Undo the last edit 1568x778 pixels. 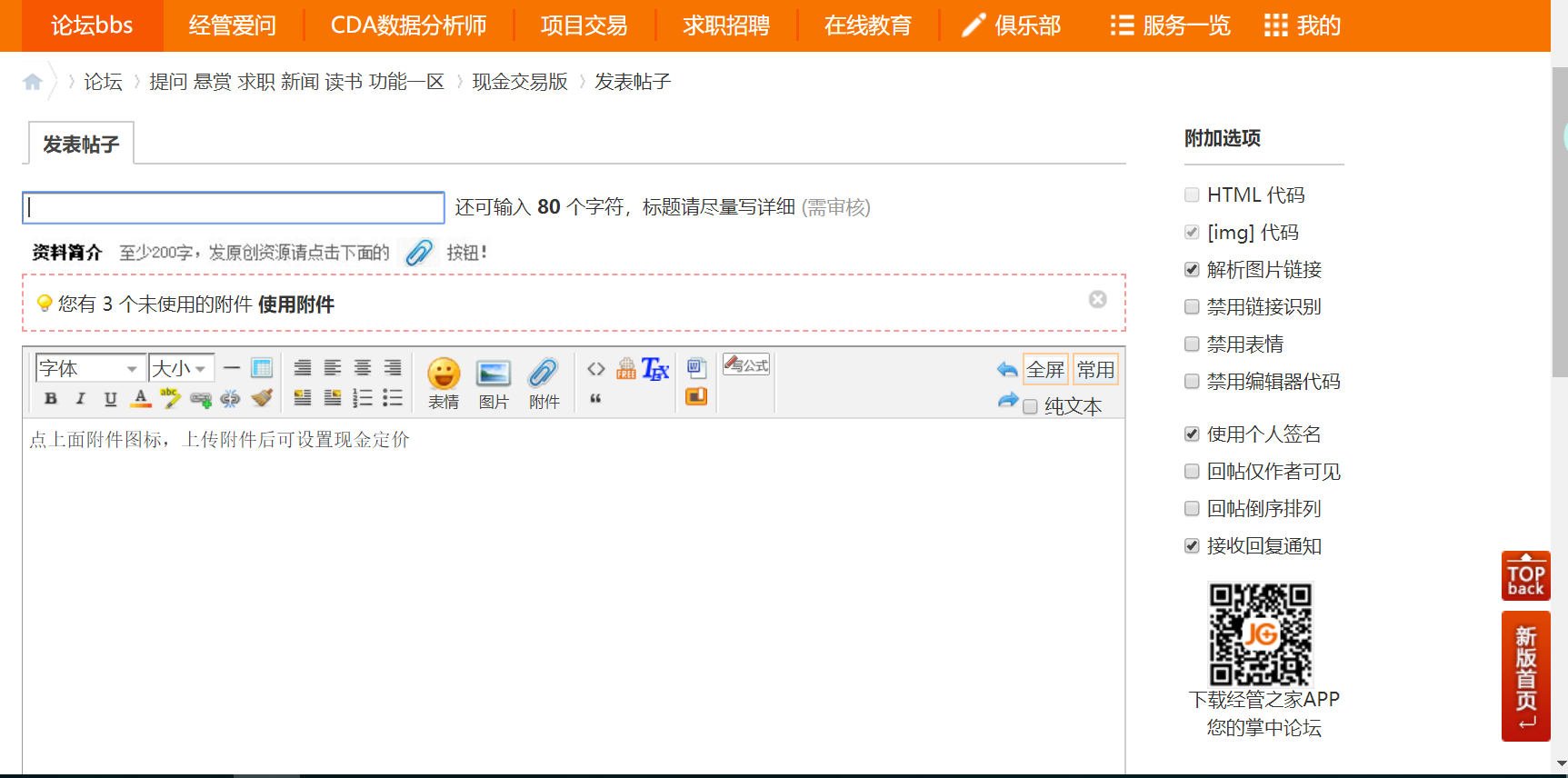[x=1007, y=369]
